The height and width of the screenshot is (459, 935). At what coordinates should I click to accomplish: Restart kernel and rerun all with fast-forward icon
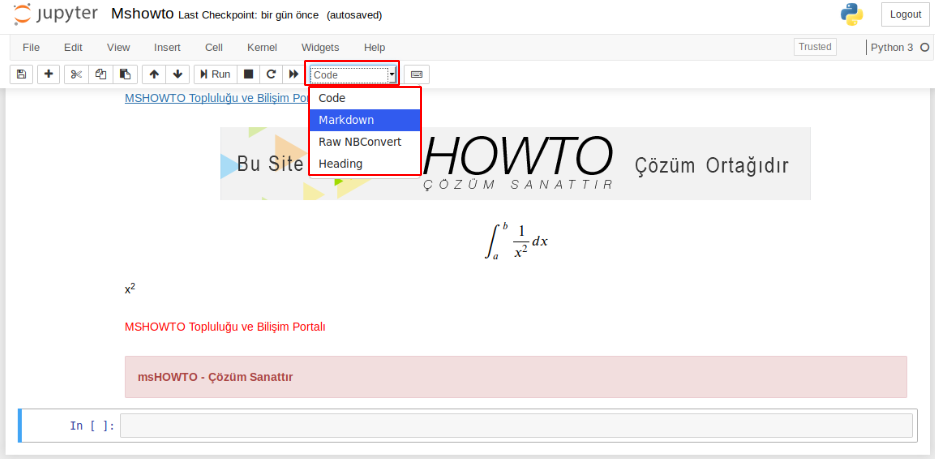(293, 75)
